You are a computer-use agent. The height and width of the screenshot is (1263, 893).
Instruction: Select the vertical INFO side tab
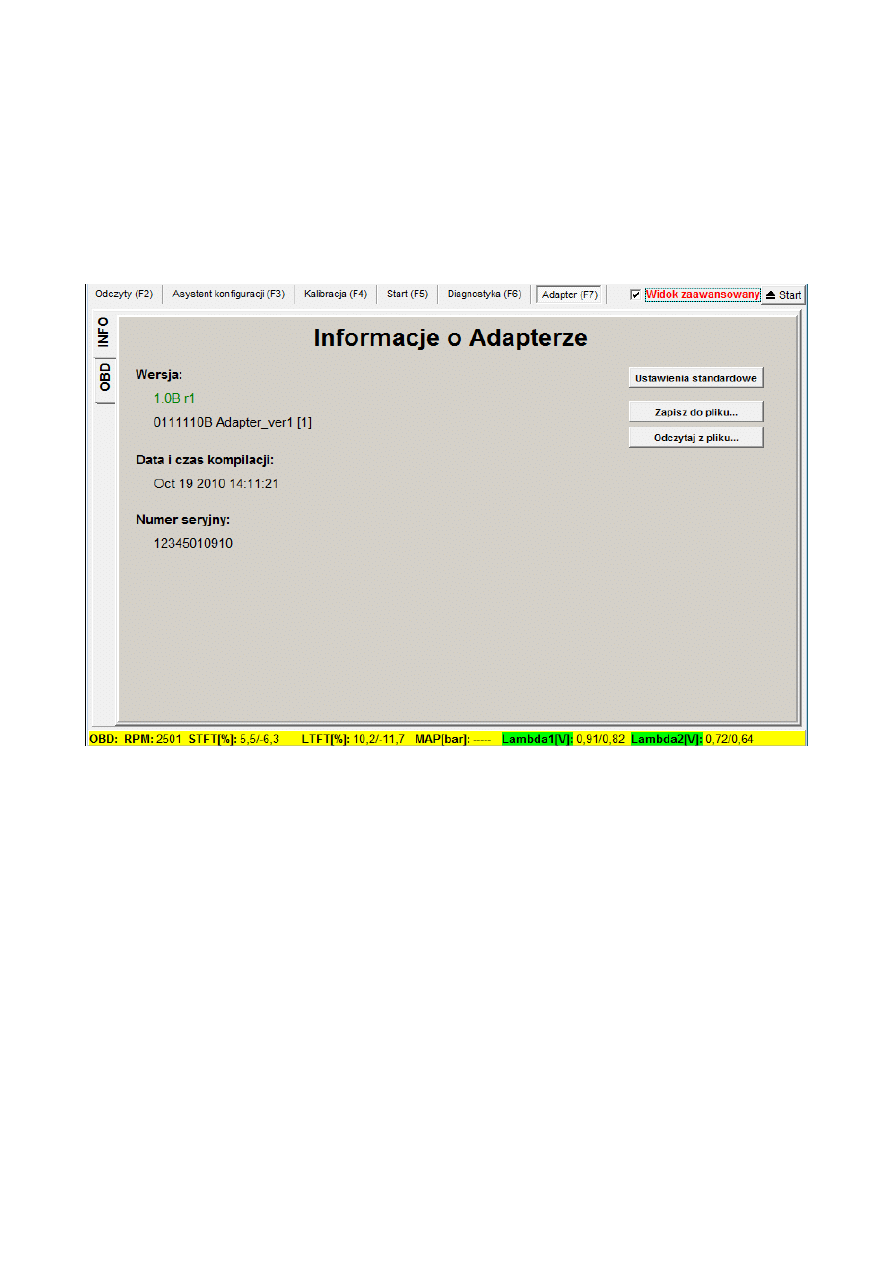[103, 333]
